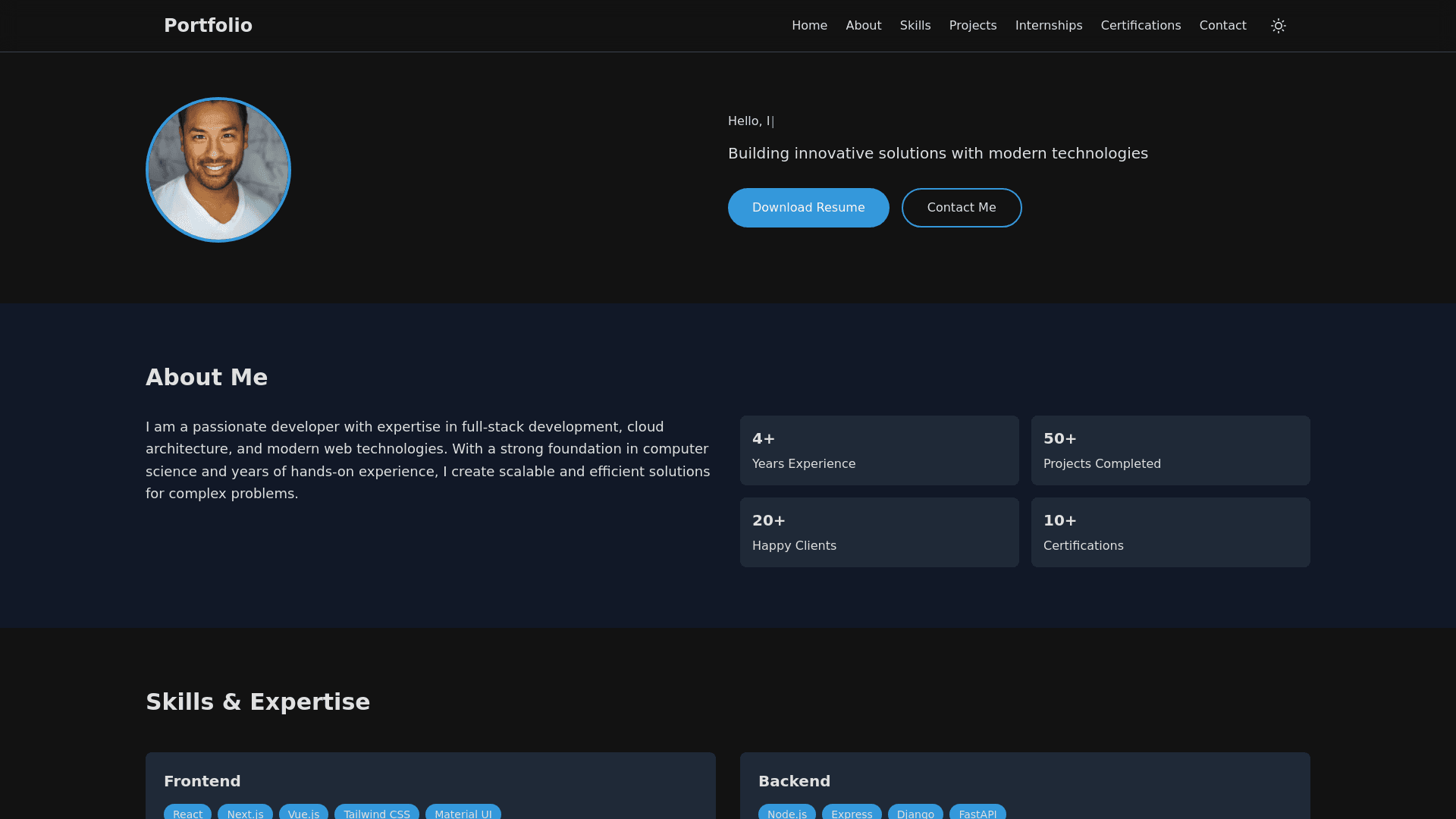This screenshot has width=1456, height=819.
Task: Click the React skill tag
Action: click(x=187, y=812)
